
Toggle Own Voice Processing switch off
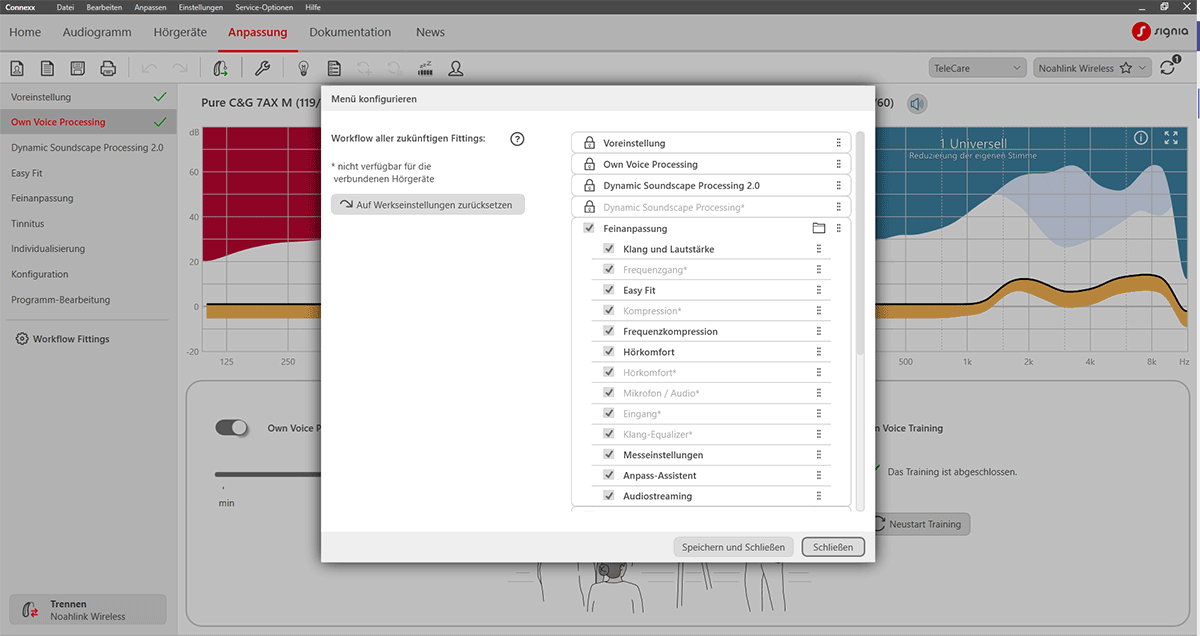click(x=231, y=427)
